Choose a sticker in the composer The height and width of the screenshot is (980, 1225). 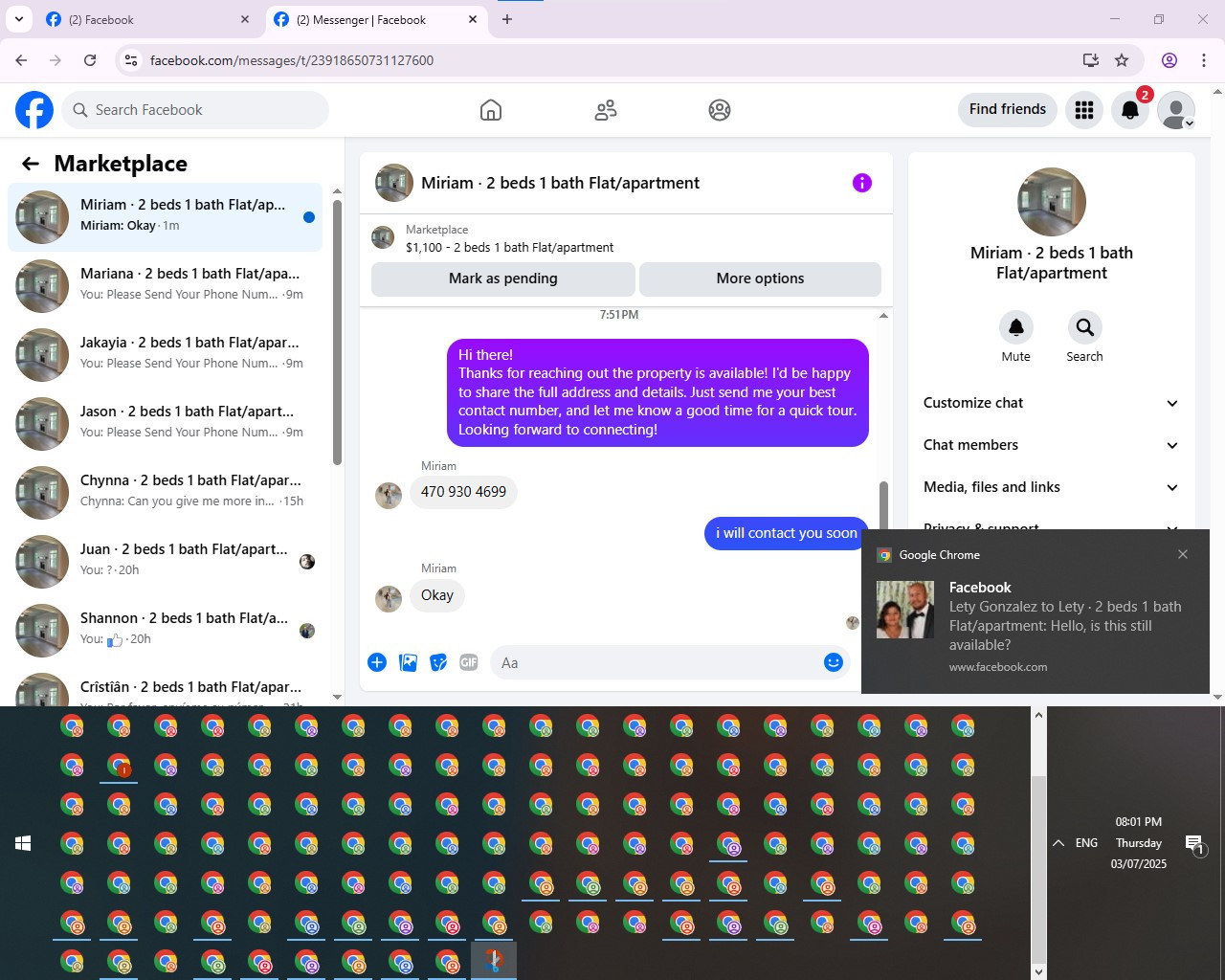[438, 662]
